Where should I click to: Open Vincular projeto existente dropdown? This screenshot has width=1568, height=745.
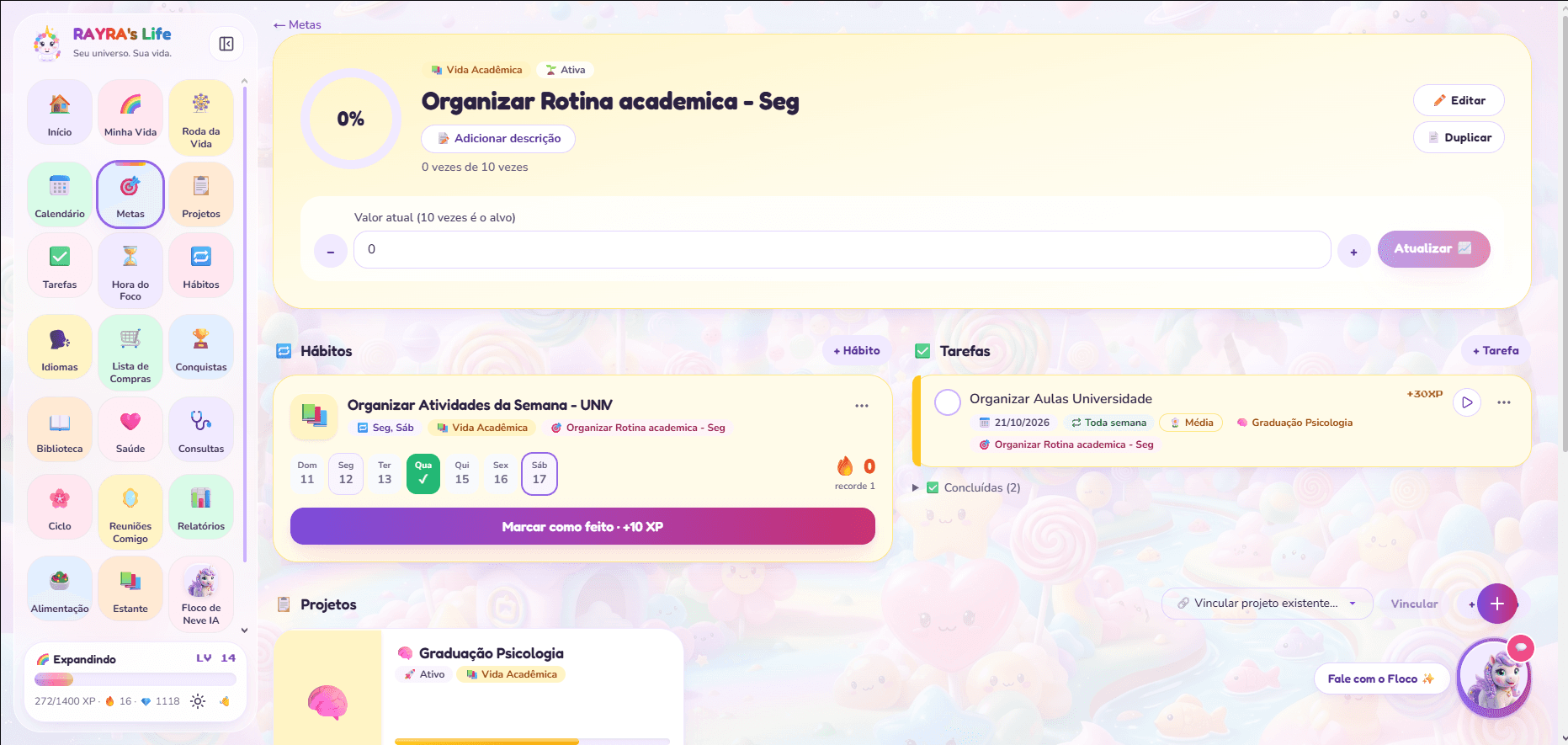(x=1267, y=603)
